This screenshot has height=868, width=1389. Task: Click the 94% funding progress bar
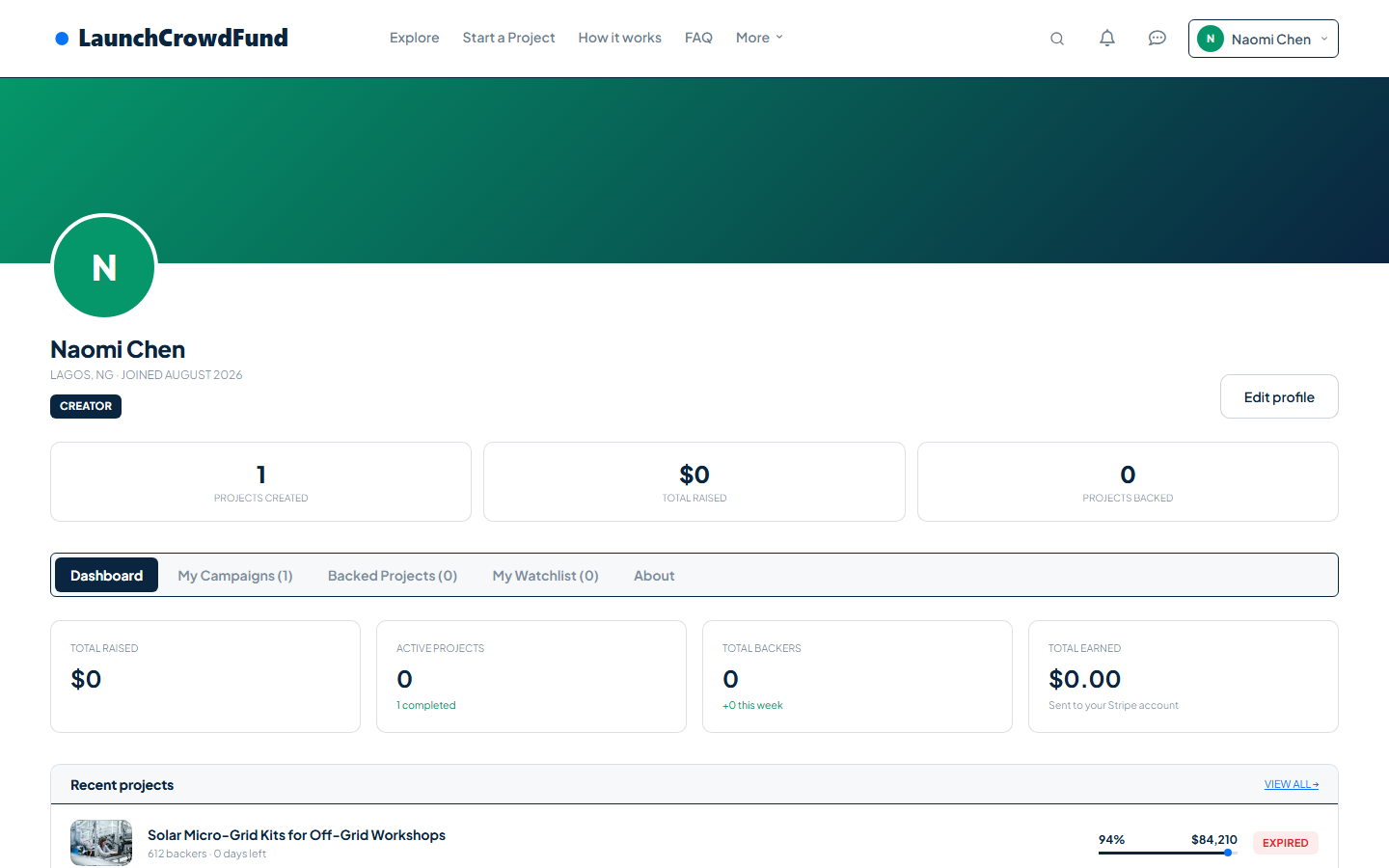(1167, 853)
